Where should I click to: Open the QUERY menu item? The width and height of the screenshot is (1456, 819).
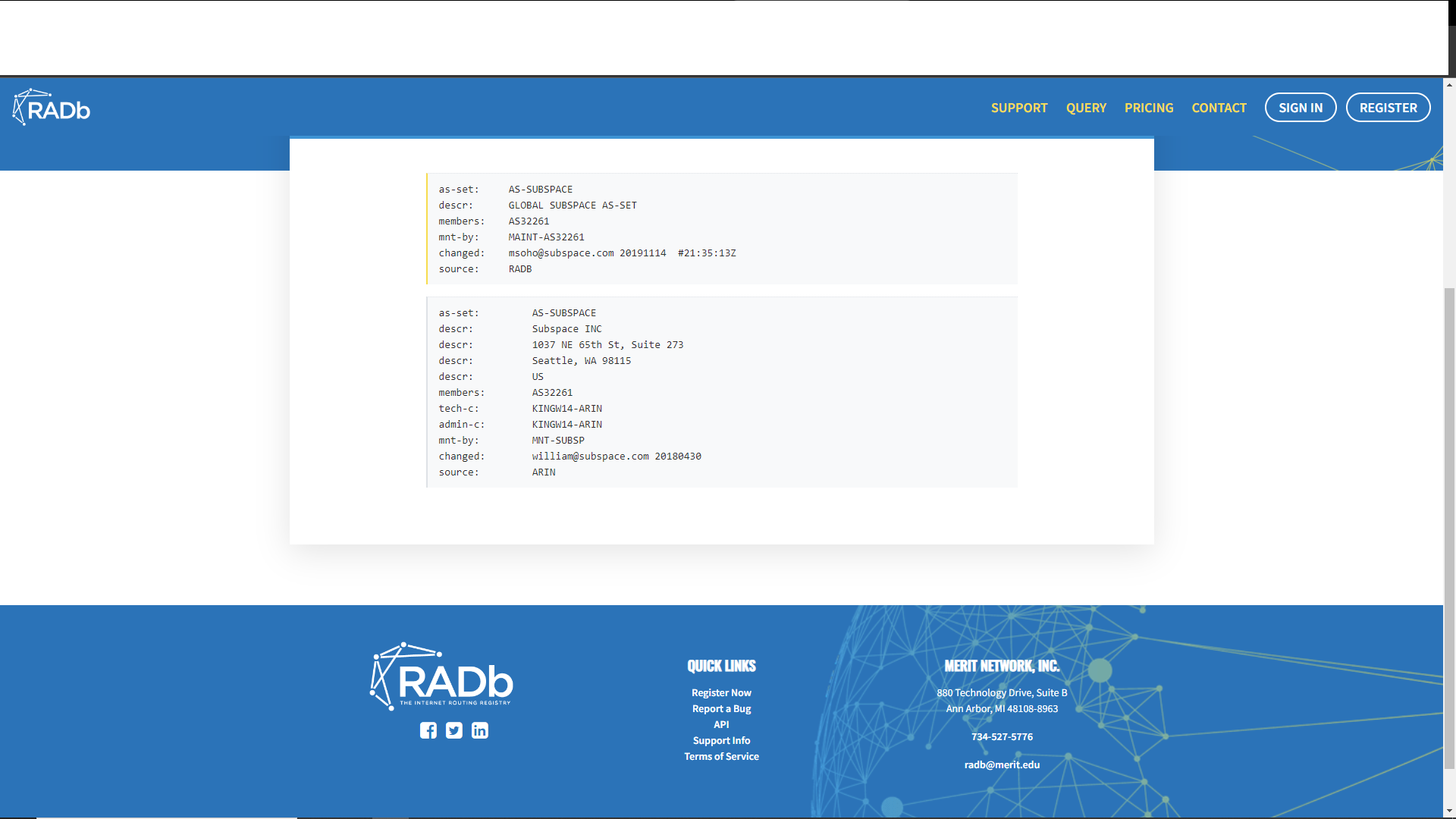pos(1086,108)
